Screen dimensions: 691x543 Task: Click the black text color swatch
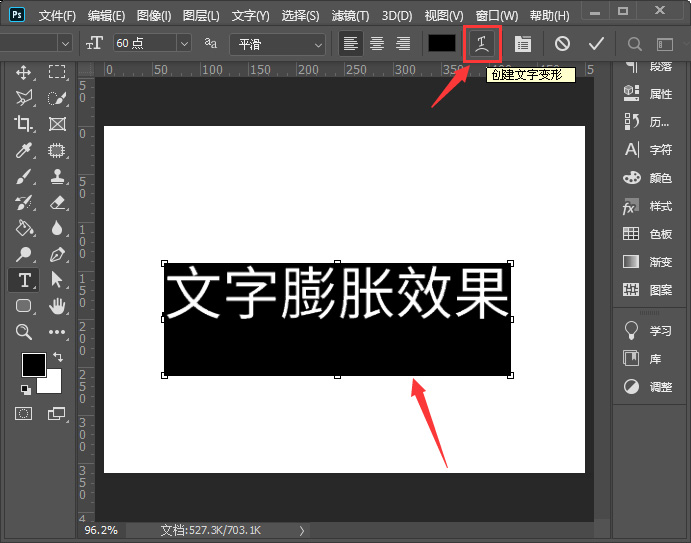coord(442,43)
